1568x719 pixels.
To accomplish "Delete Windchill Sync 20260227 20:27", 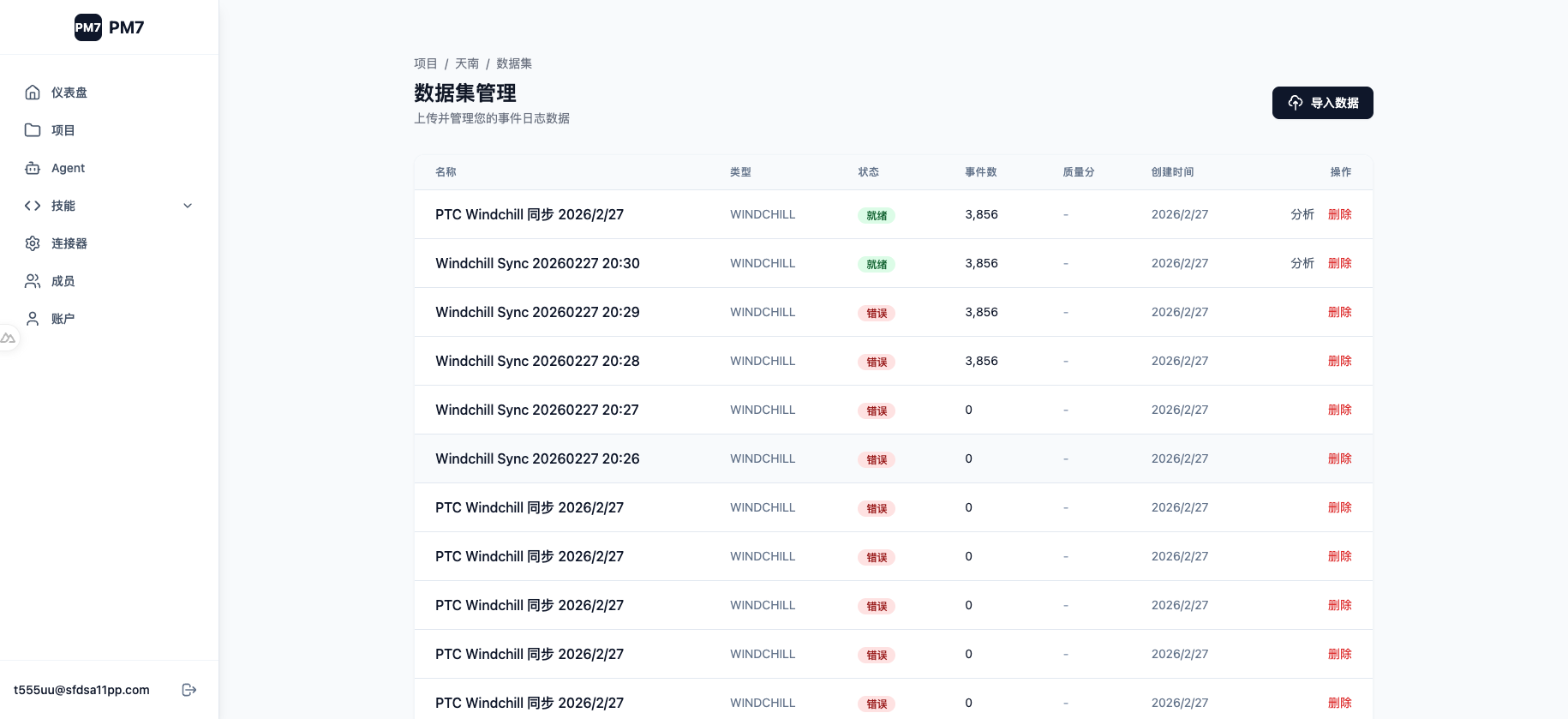I will click(x=1340, y=410).
